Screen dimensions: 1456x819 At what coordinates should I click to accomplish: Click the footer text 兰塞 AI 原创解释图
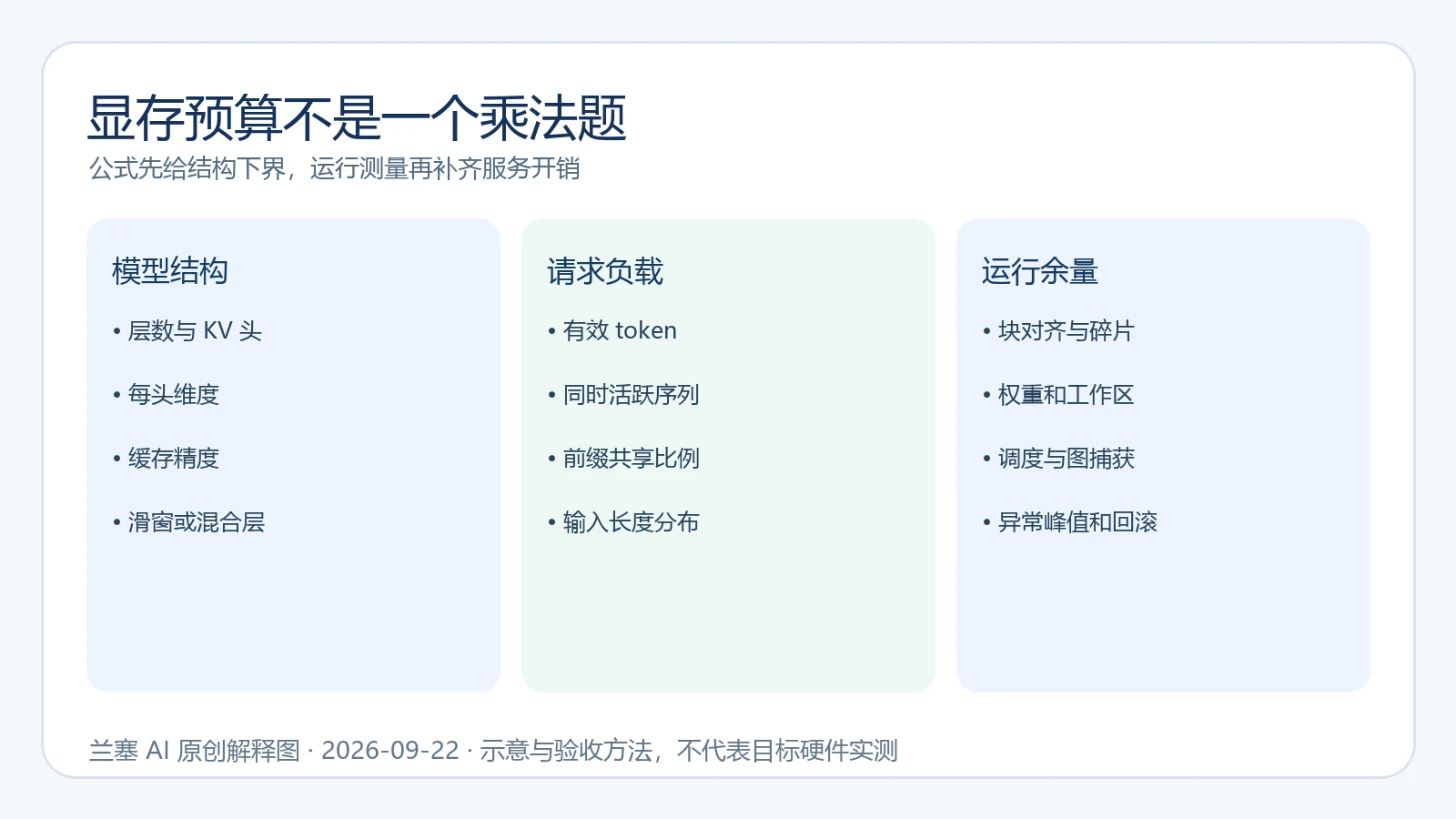tap(195, 751)
